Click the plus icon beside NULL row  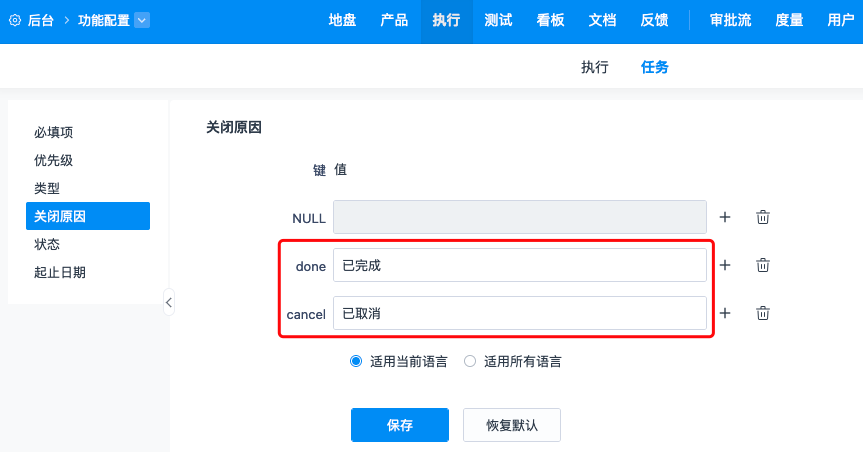(725, 217)
